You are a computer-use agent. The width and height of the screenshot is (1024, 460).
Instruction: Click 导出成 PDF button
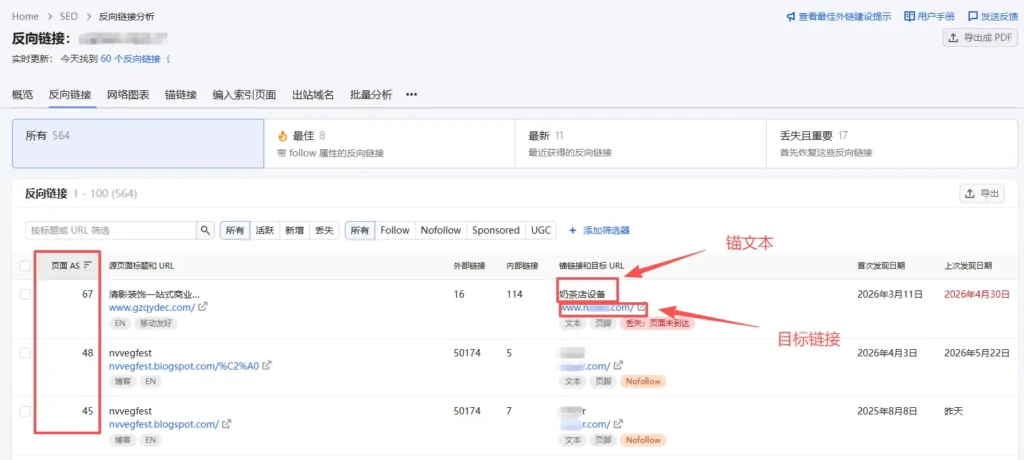tap(980, 38)
